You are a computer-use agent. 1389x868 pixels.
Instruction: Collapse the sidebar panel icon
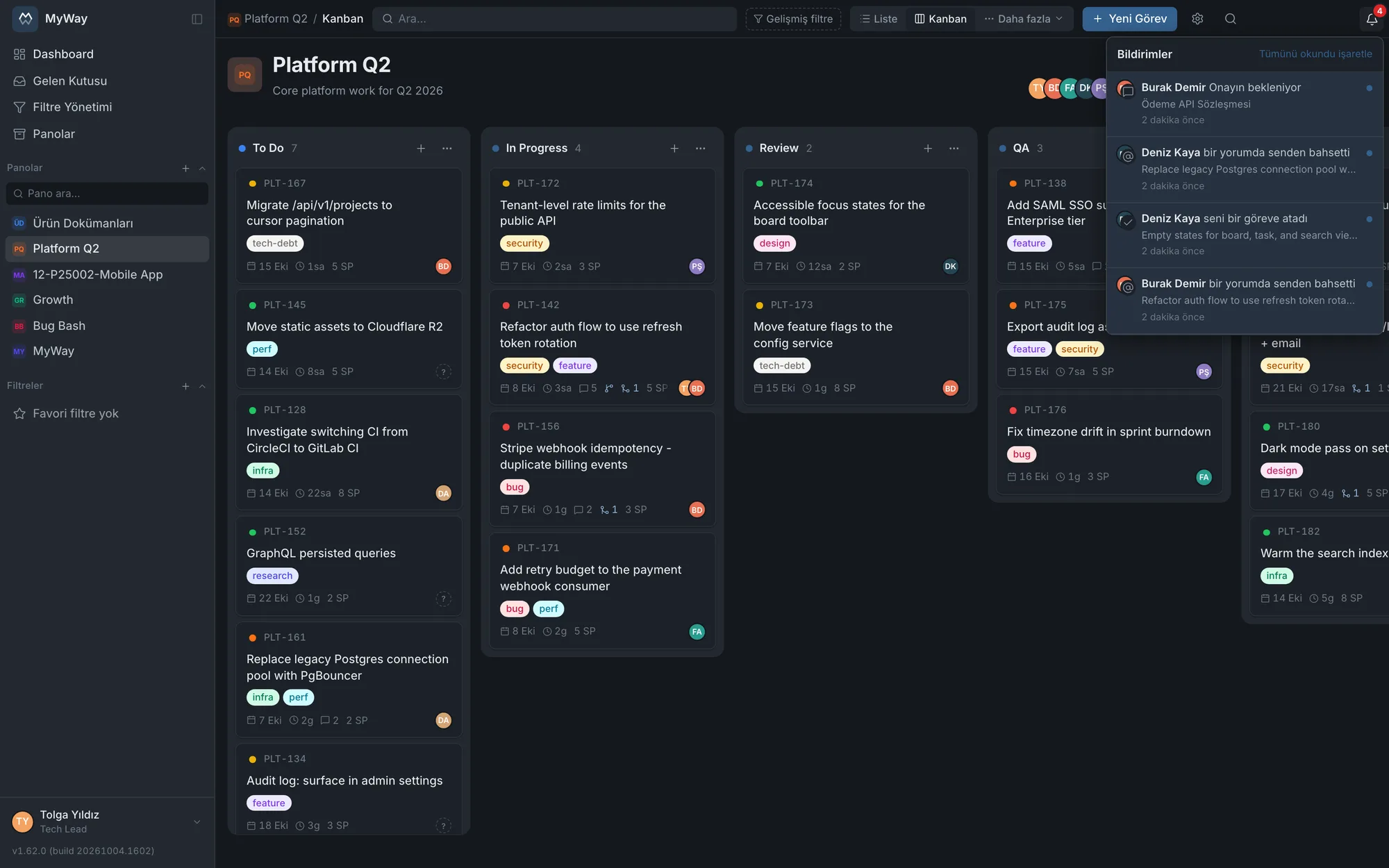[197, 19]
